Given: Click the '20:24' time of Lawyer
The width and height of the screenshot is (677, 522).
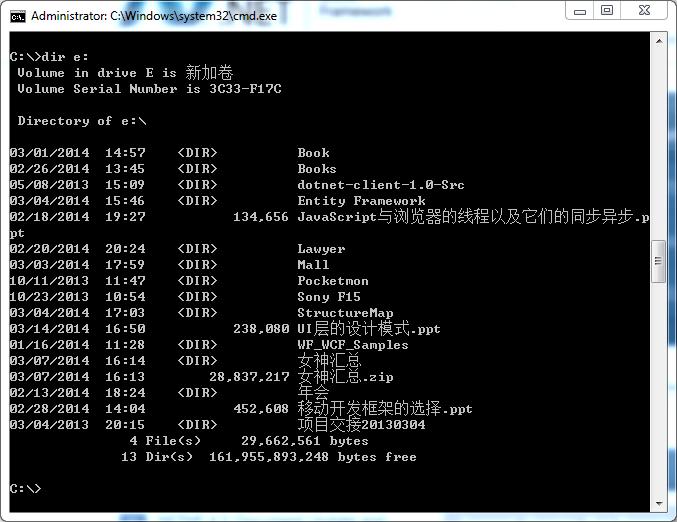Looking at the screenshot, I should 125,249.
